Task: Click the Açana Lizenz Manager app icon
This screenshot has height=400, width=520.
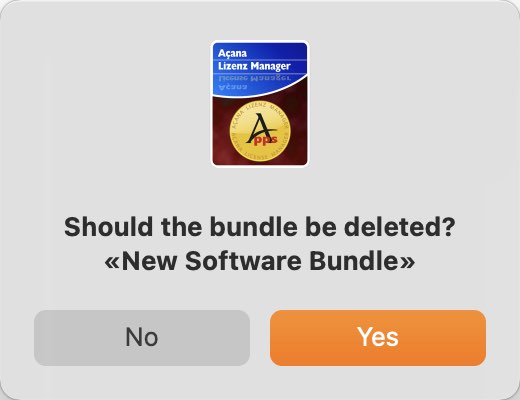Action: [260, 103]
